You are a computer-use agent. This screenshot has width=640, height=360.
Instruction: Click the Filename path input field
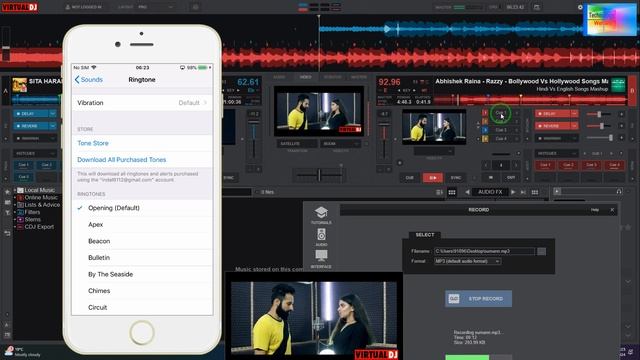[x=484, y=251]
